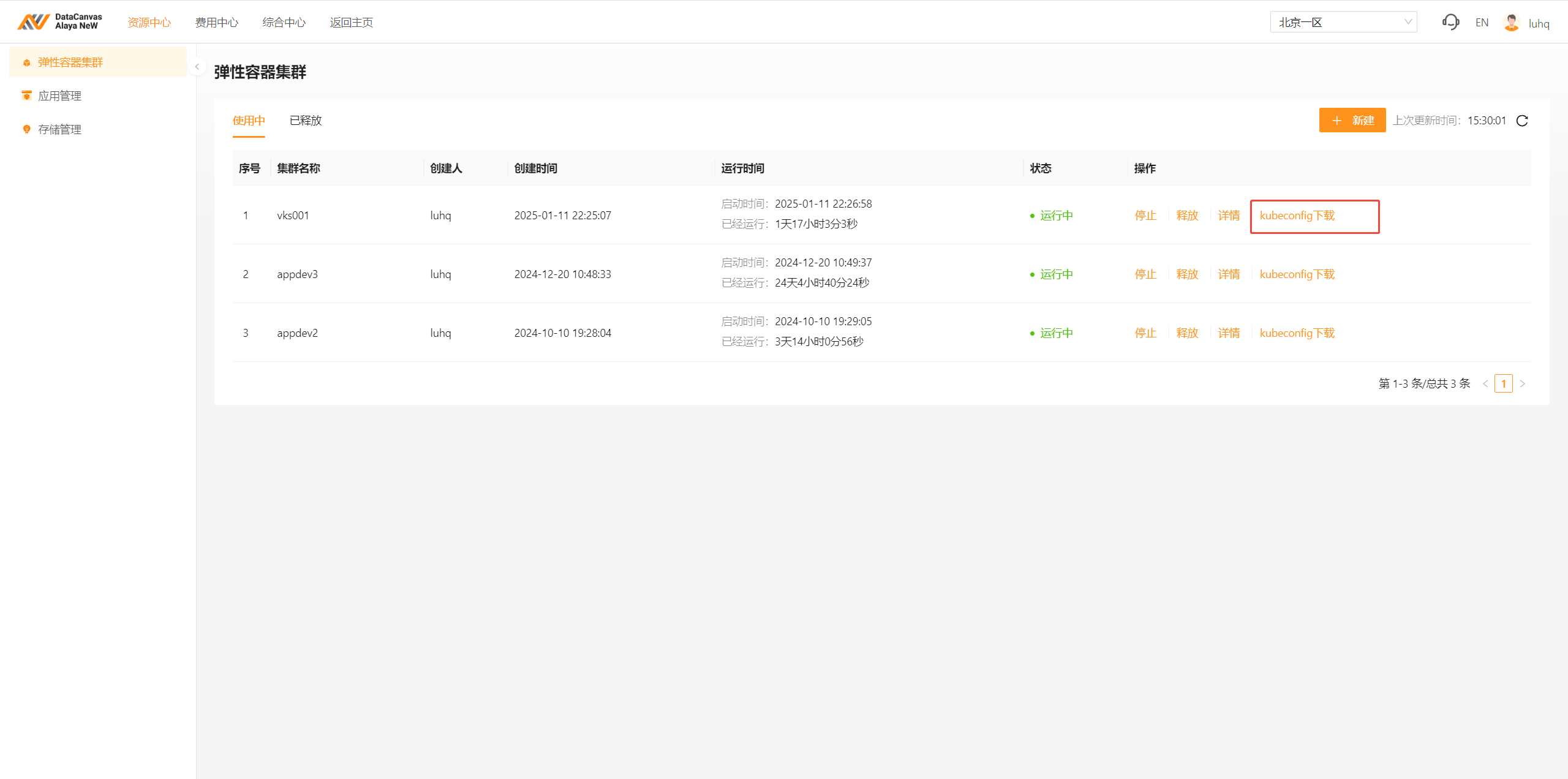Screen dimensions: 1568x779
Task: Release the appdev3 cluster
Action: tap(1187, 274)
